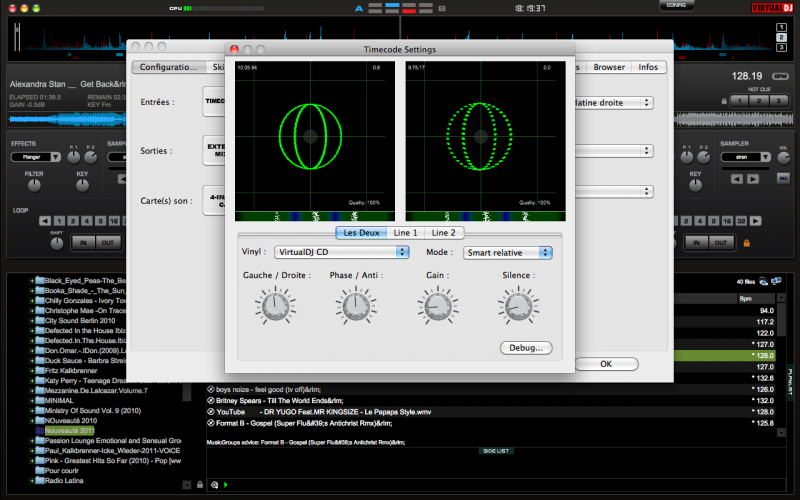The width and height of the screenshot is (800, 500).
Task: Double the loop with right deck right arrow
Action: pyautogui.click(x=756, y=221)
